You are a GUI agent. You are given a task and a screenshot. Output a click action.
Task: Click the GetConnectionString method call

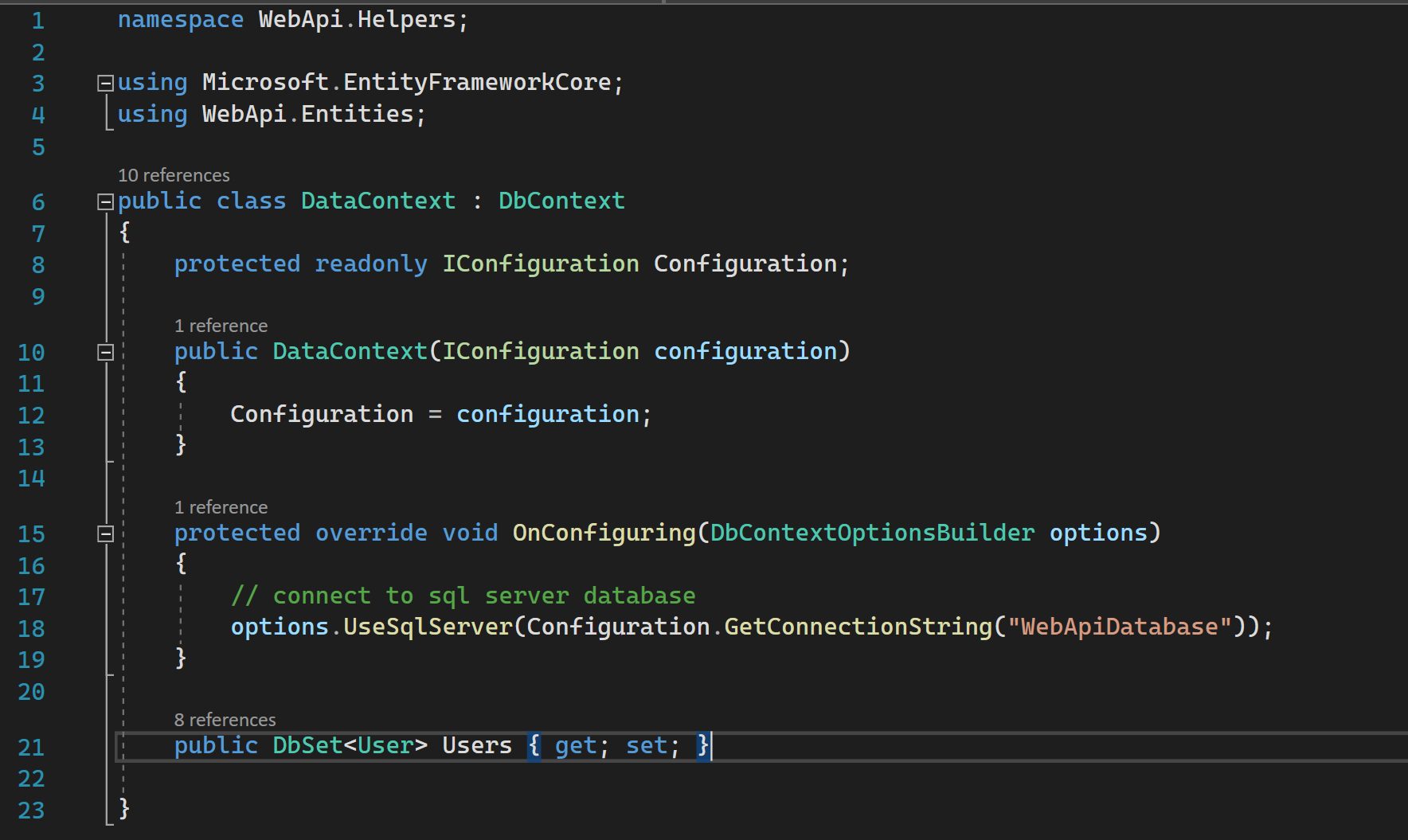click(858, 627)
